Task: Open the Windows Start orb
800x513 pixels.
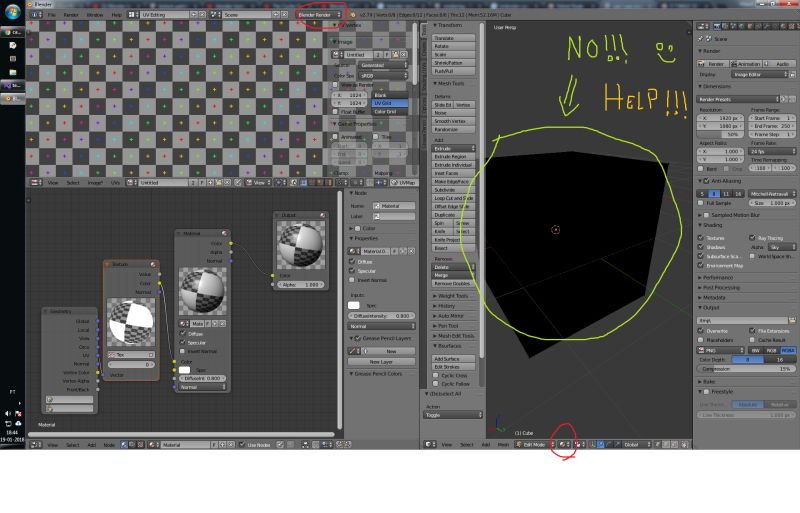Action: pos(12,11)
